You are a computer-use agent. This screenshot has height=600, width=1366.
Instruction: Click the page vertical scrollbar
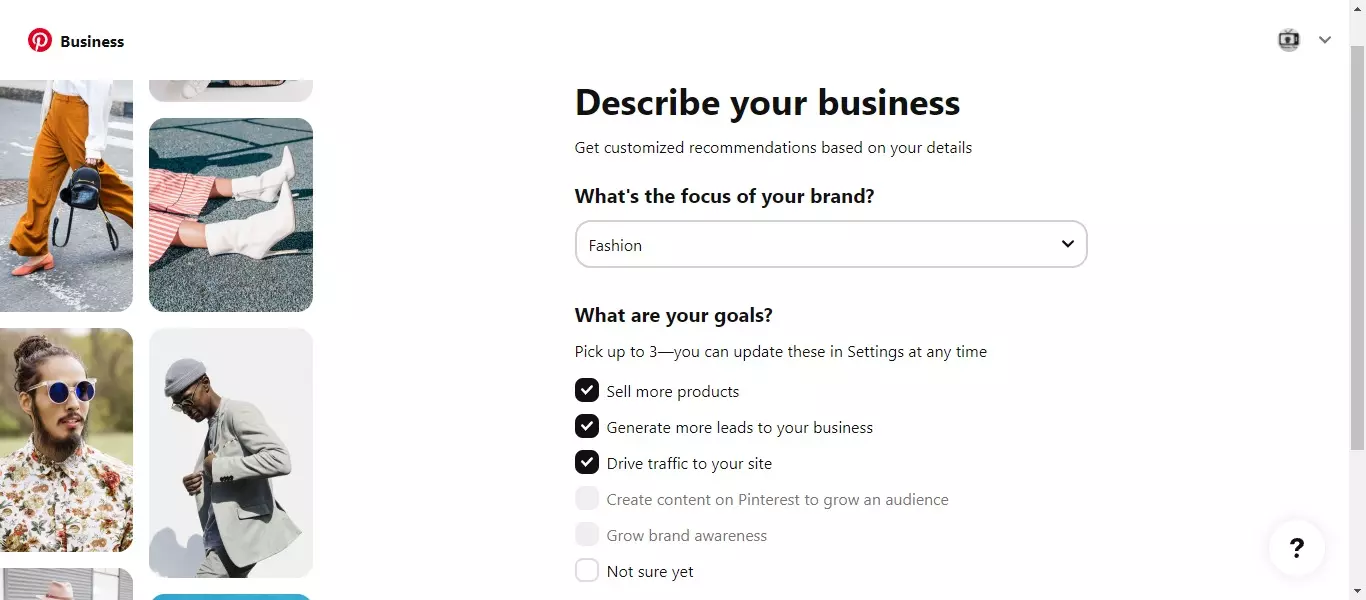tap(1357, 250)
